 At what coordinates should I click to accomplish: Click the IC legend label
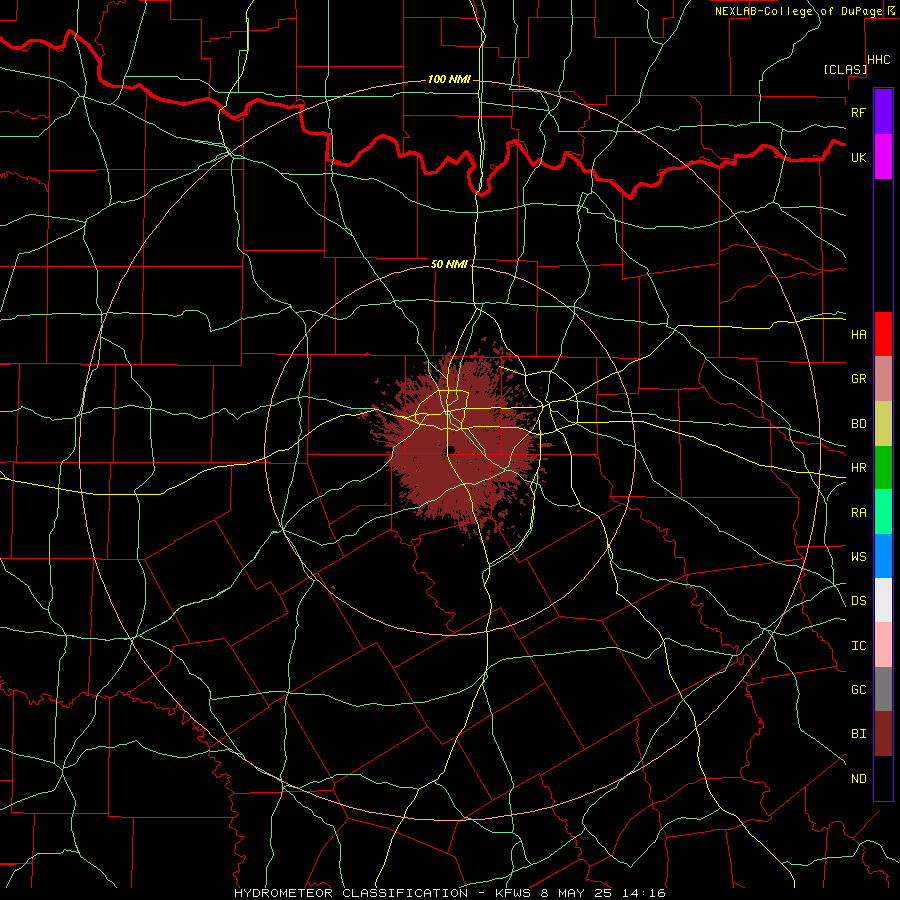pyautogui.click(x=858, y=646)
